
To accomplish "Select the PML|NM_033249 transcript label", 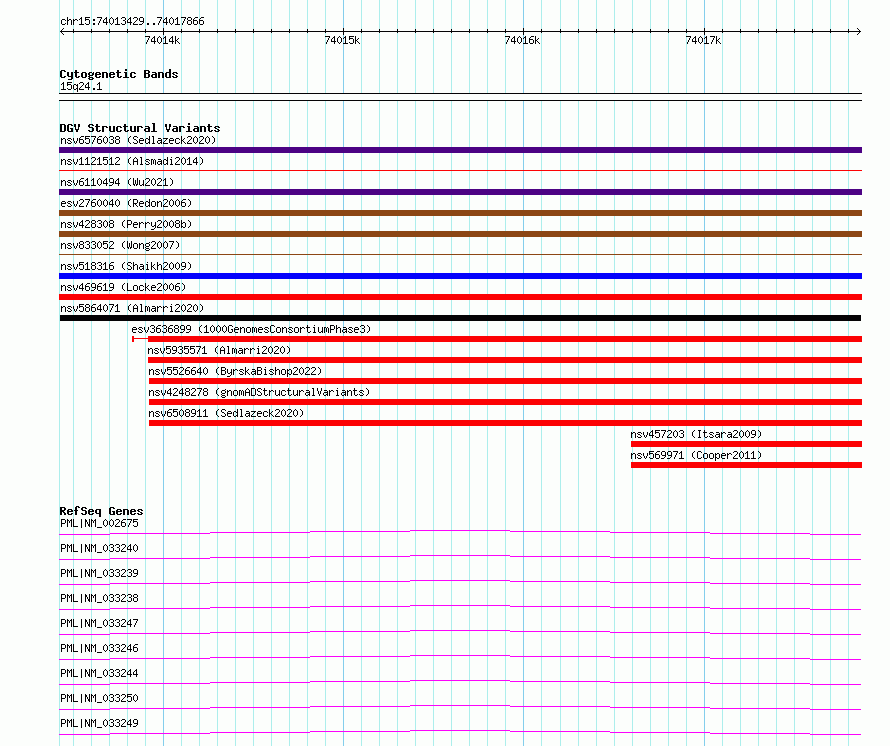I will [99, 723].
